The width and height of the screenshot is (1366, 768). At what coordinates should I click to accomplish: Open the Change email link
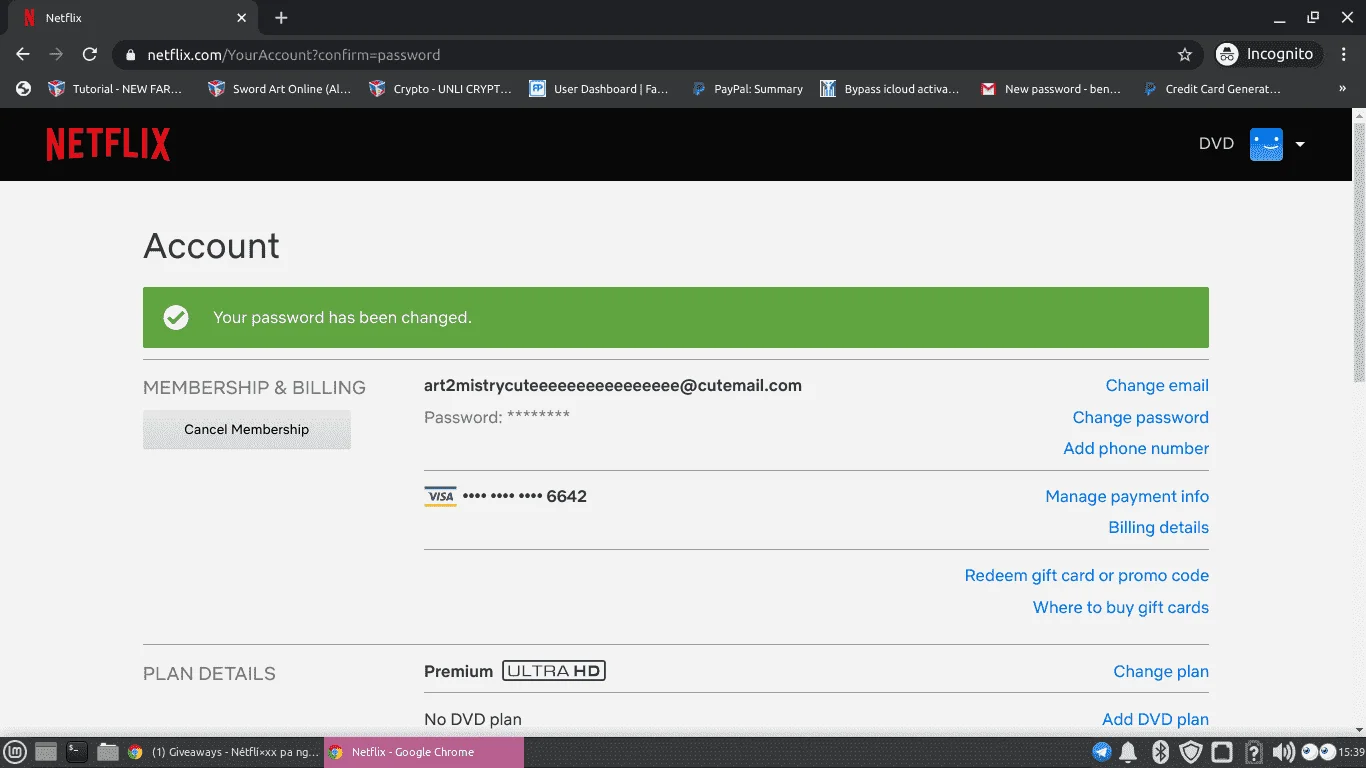(1157, 385)
